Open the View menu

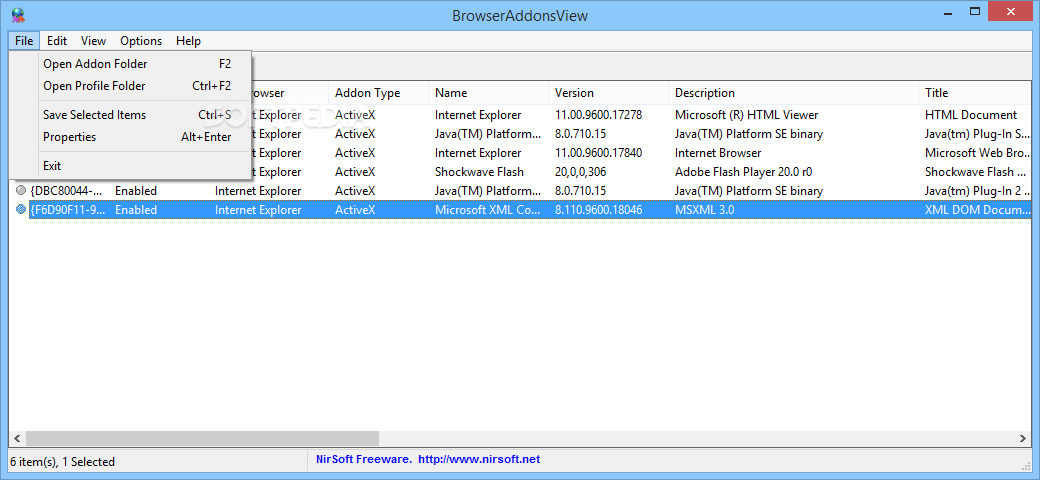[93, 40]
